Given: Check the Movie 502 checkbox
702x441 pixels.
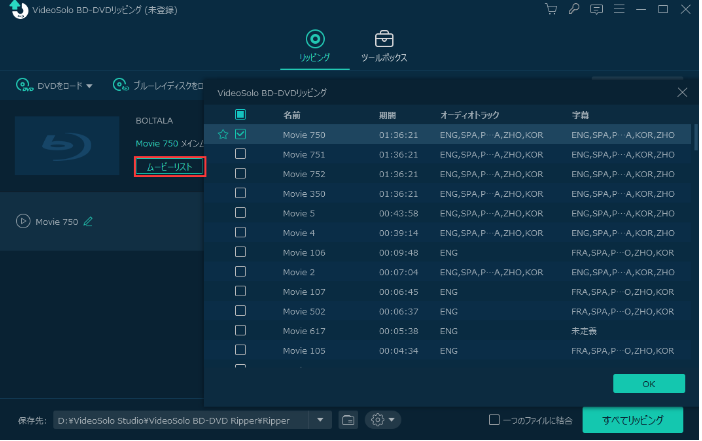Looking at the screenshot, I should click(240, 311).
